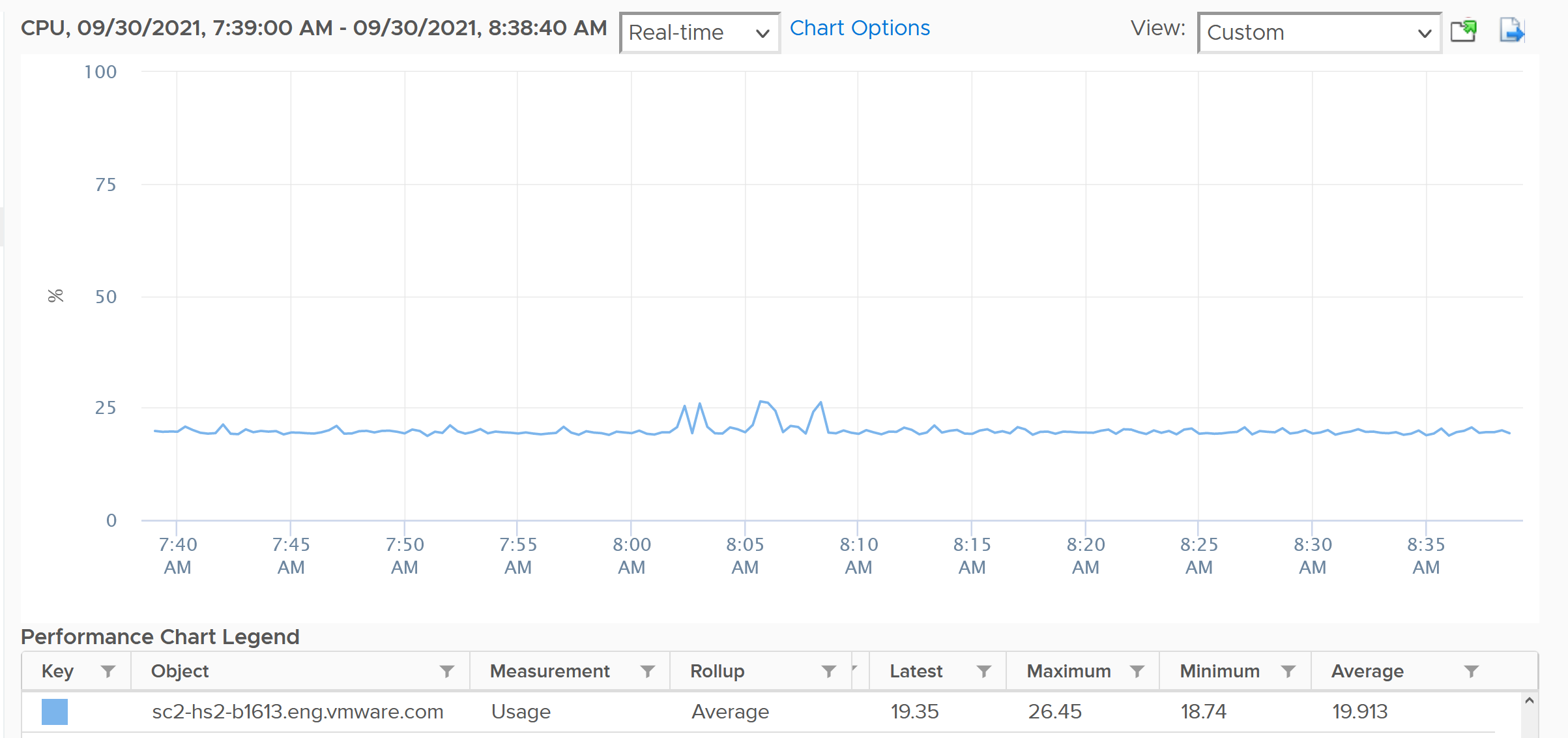Sort by the Maximum column header
The image size is (1568, 738).
click(1069, 671)
